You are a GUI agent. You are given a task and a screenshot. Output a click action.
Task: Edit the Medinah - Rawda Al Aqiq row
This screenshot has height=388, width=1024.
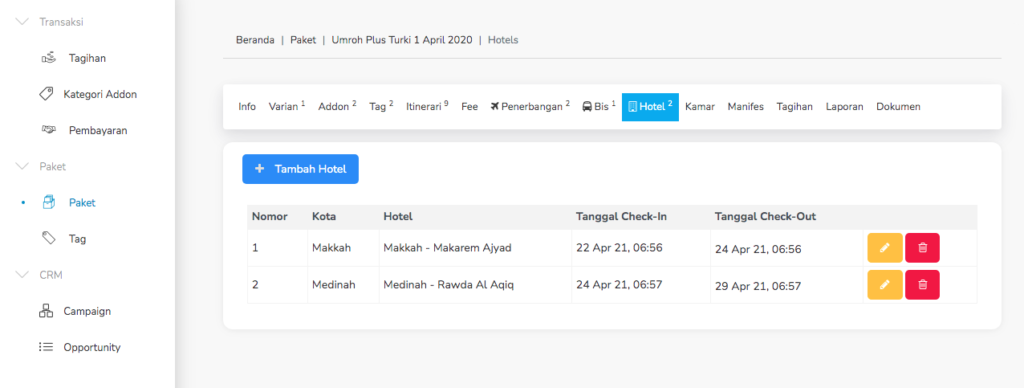tap(885, 284)
